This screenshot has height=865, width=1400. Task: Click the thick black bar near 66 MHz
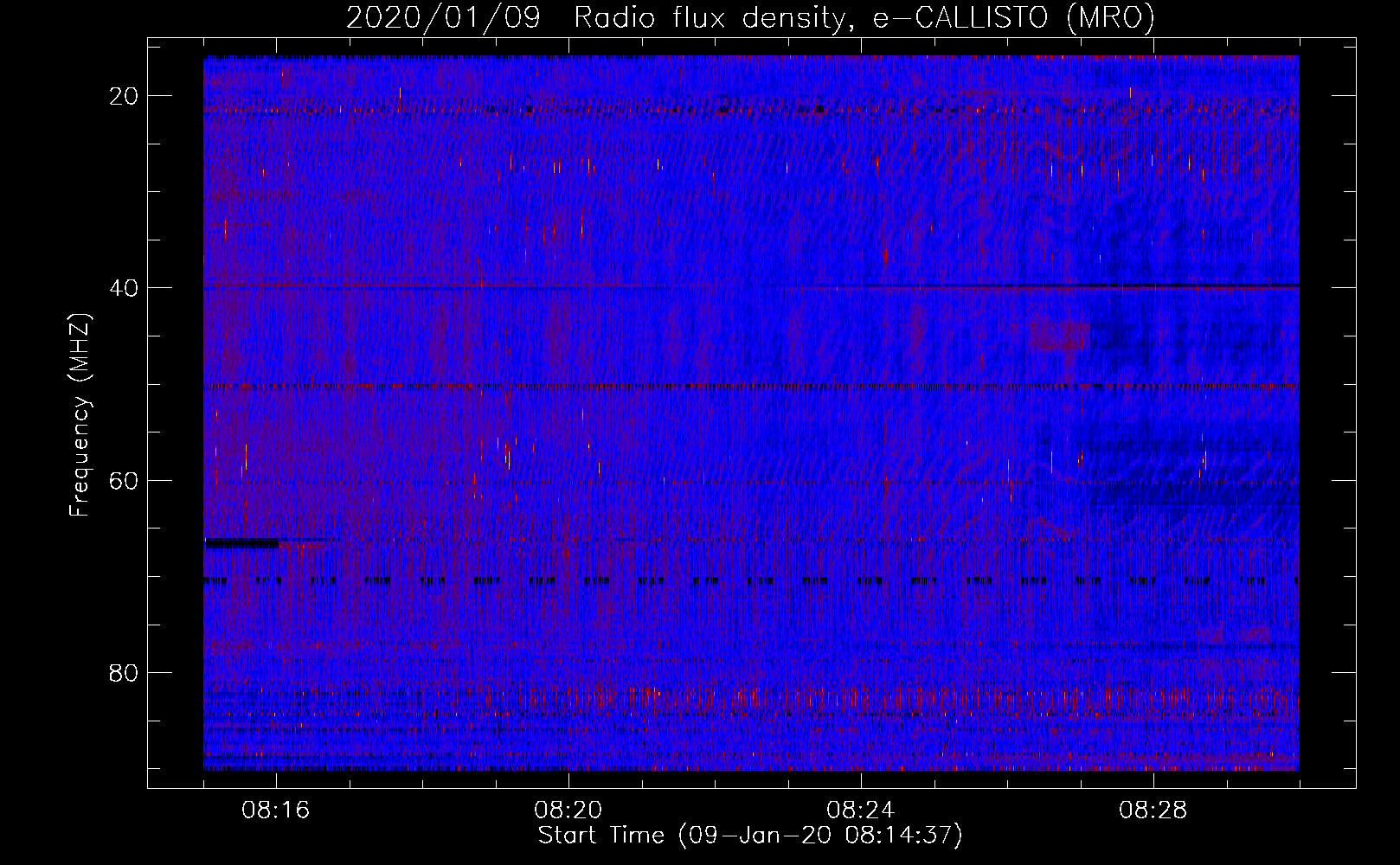pyautogui.click(x=241, y=543)
